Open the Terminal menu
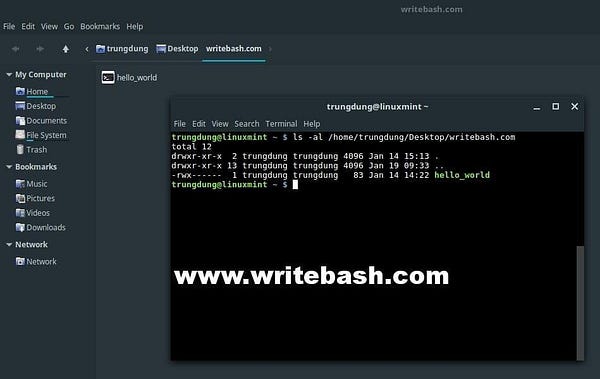The height and width of the screenshot is (379, 600). pyautogui.click(x=281, y=124)
